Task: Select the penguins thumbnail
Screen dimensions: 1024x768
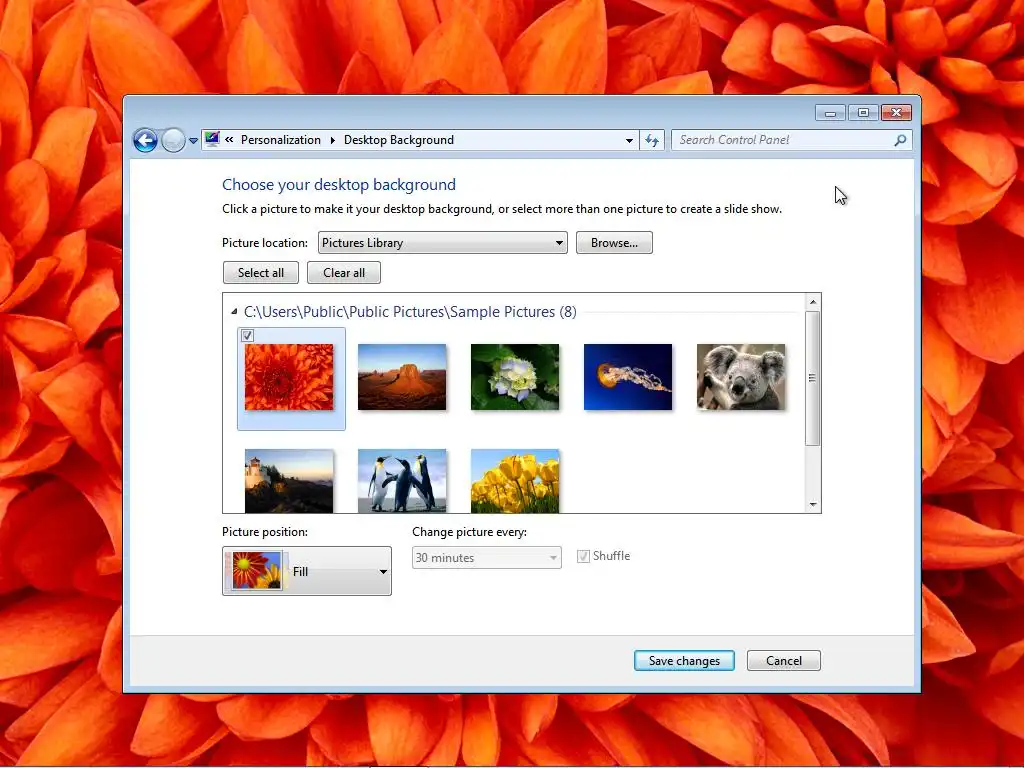Action: (x=402, y=481)
